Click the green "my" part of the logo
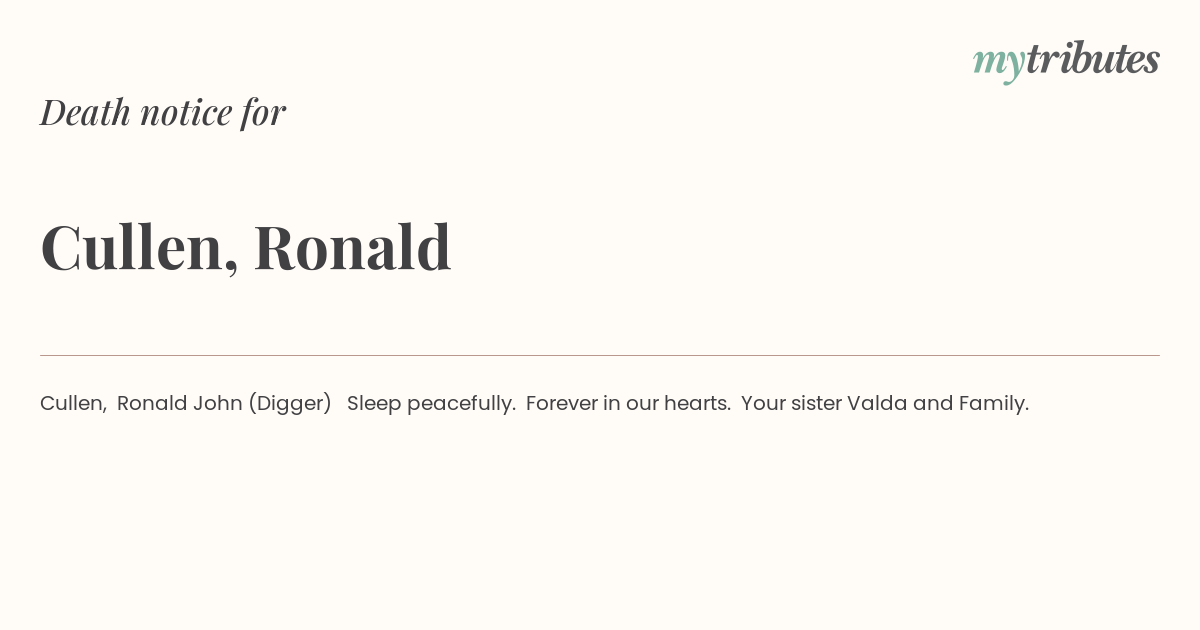The width and height of the screenshot is (1200, 630). [999, 65]
